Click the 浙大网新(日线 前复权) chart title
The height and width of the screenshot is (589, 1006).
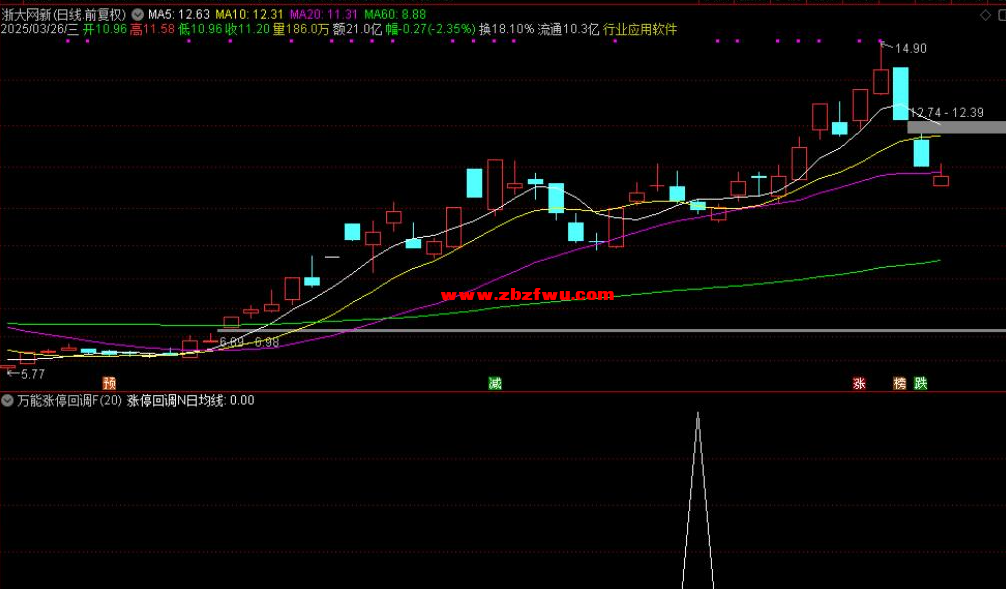click(64, 14)
